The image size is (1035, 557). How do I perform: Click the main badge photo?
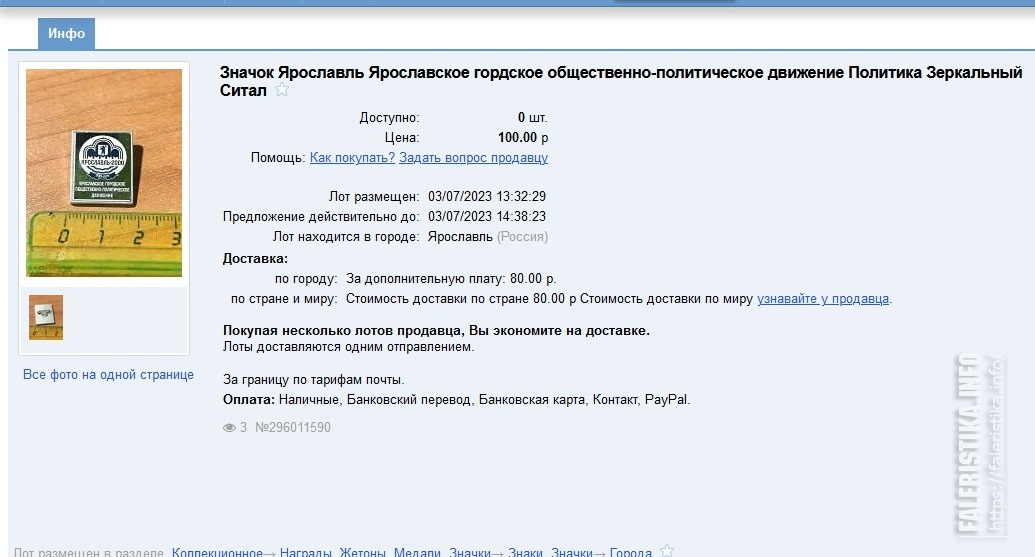click(x=104, y=172)
